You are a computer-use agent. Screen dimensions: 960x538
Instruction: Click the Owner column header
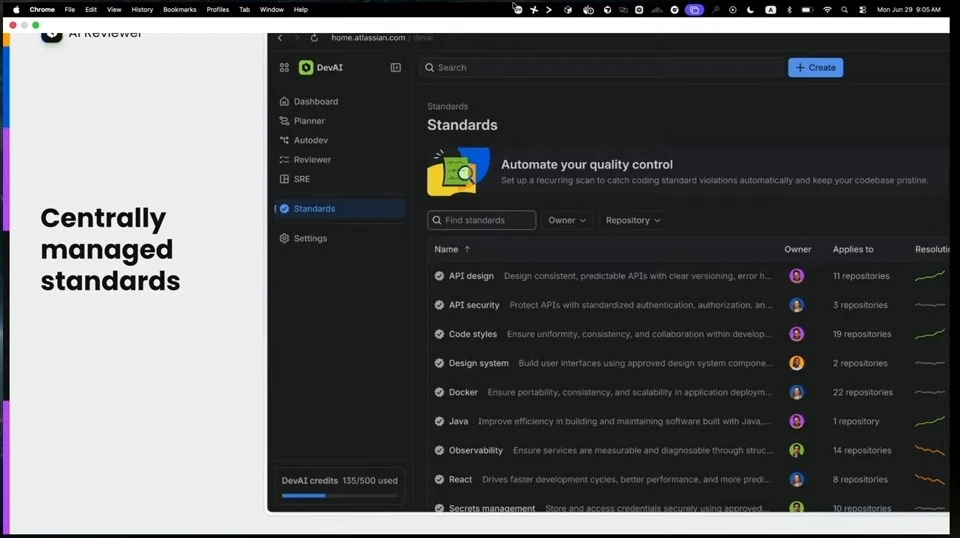[797, 249]
